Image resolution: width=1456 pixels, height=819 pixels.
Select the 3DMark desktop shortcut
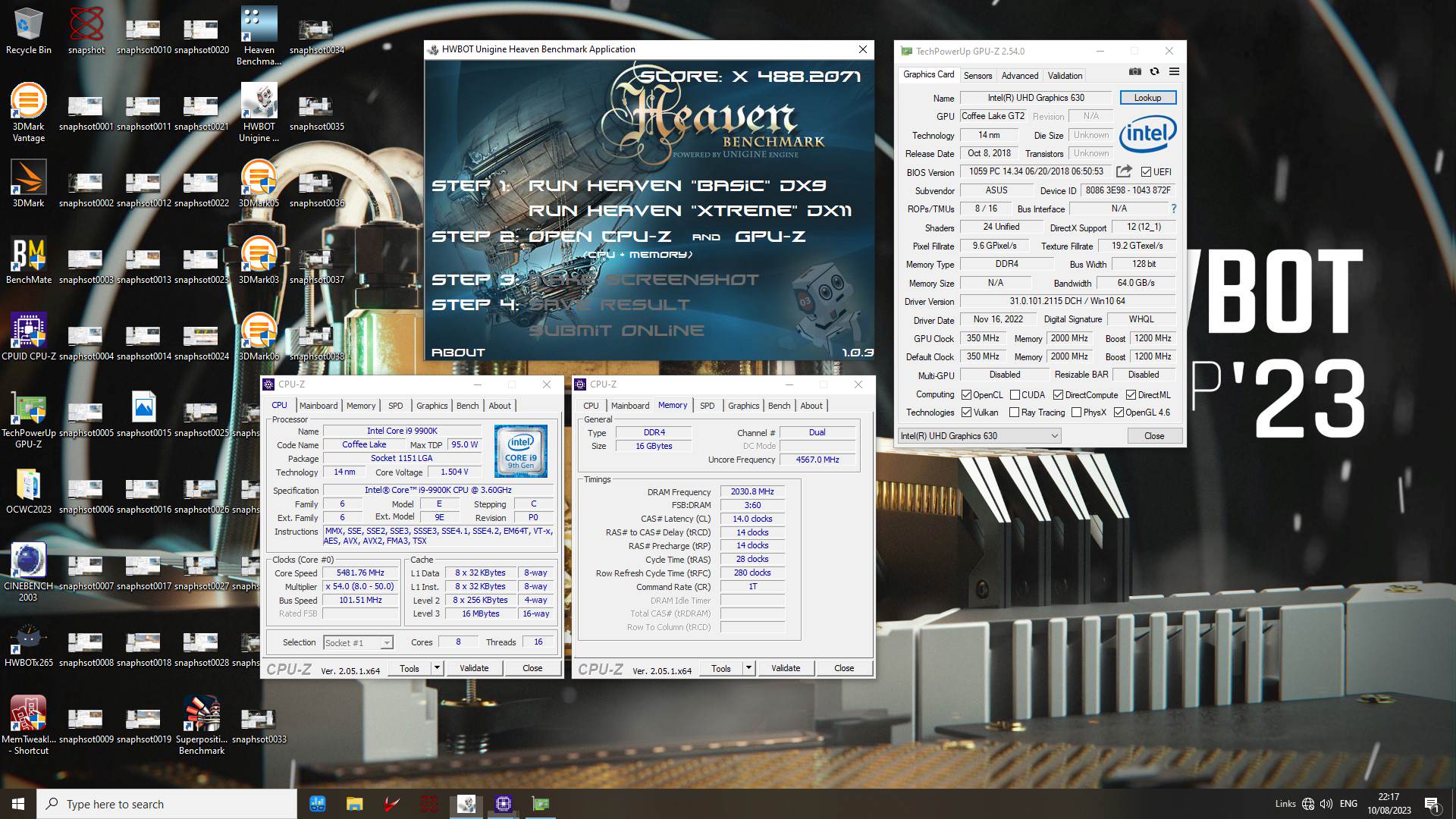pos(29,184)
